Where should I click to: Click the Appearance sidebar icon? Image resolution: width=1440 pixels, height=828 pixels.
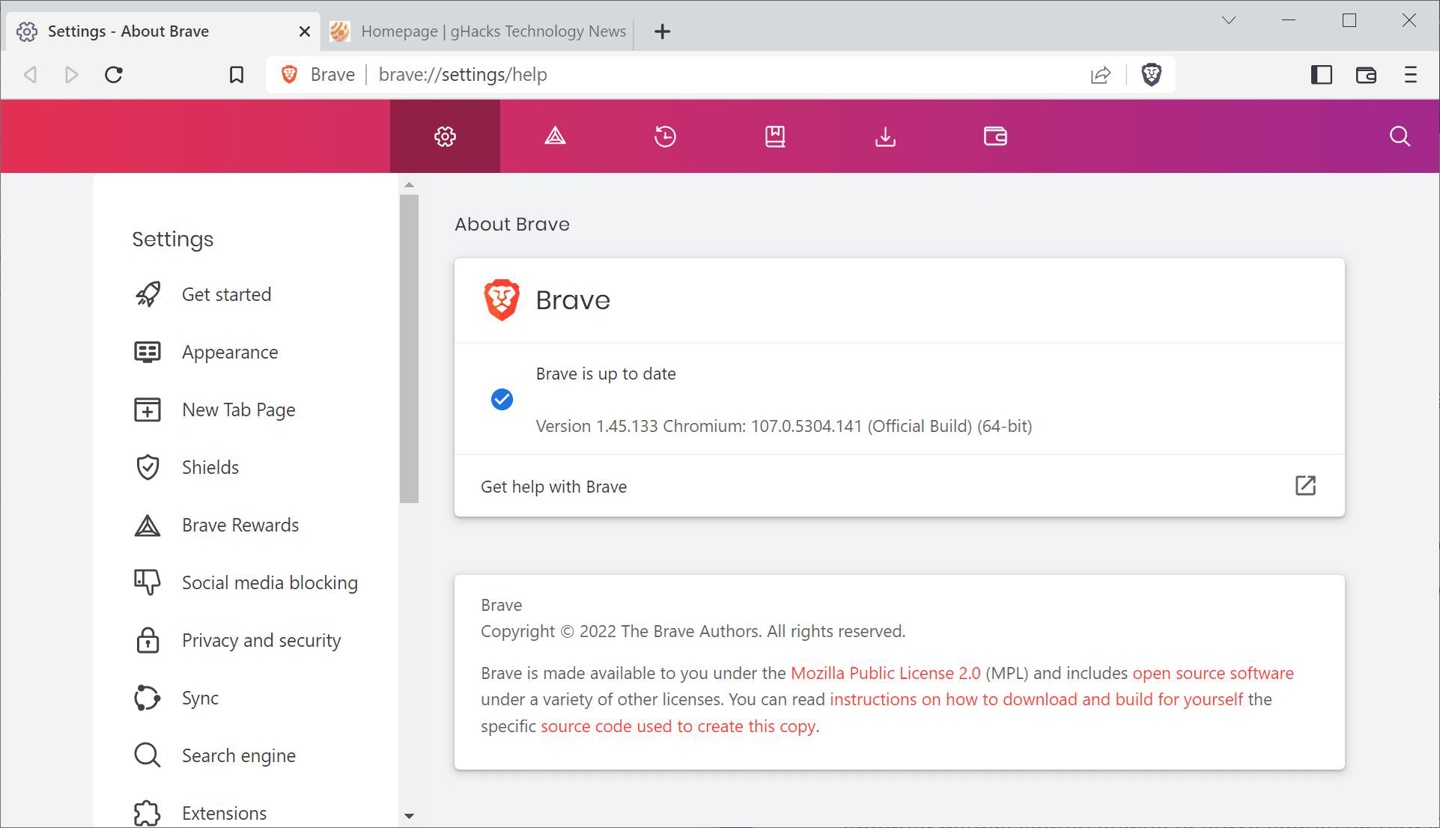pyautogui.click(x=147, y=352)
